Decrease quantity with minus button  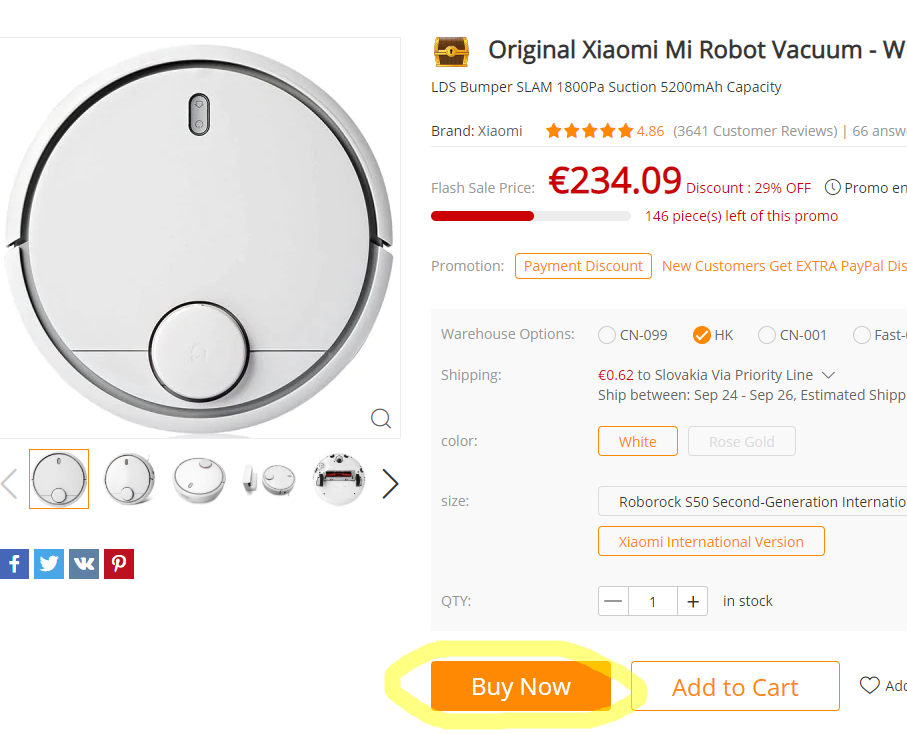[x=613, y=601]
